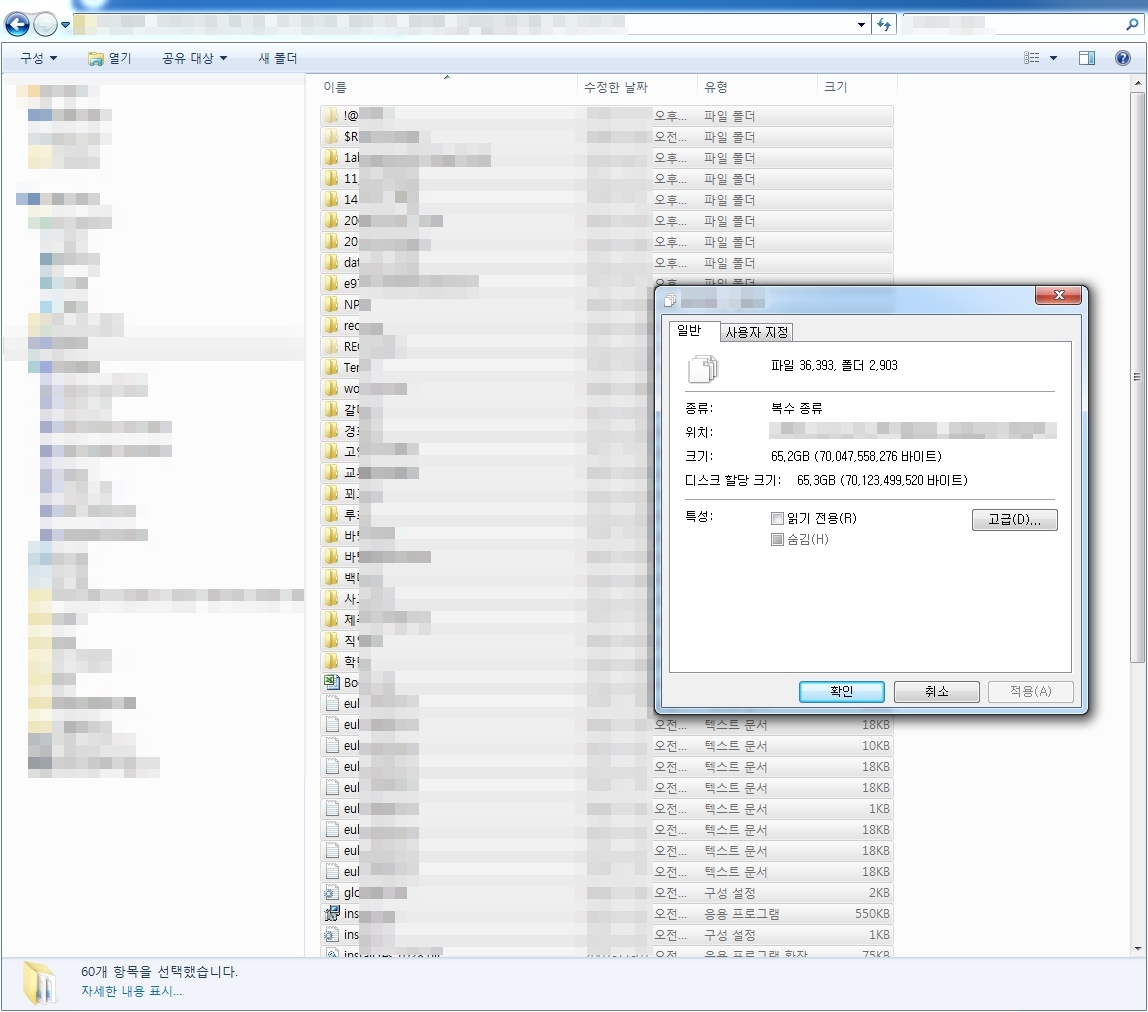This screenshot has width=1148, height=1012.
Task: Select the 1KB ins configuration file icon
Action: [332, 934]
